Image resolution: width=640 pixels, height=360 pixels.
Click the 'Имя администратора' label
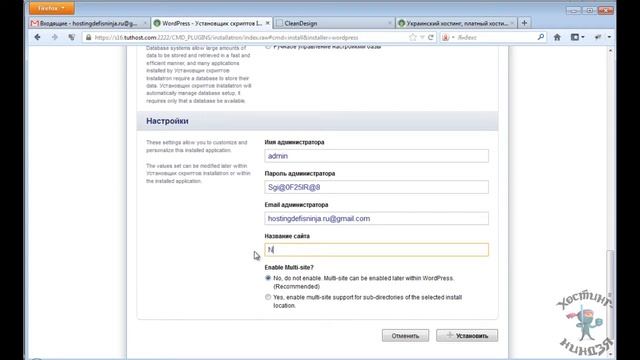click(x=294, y=142)
